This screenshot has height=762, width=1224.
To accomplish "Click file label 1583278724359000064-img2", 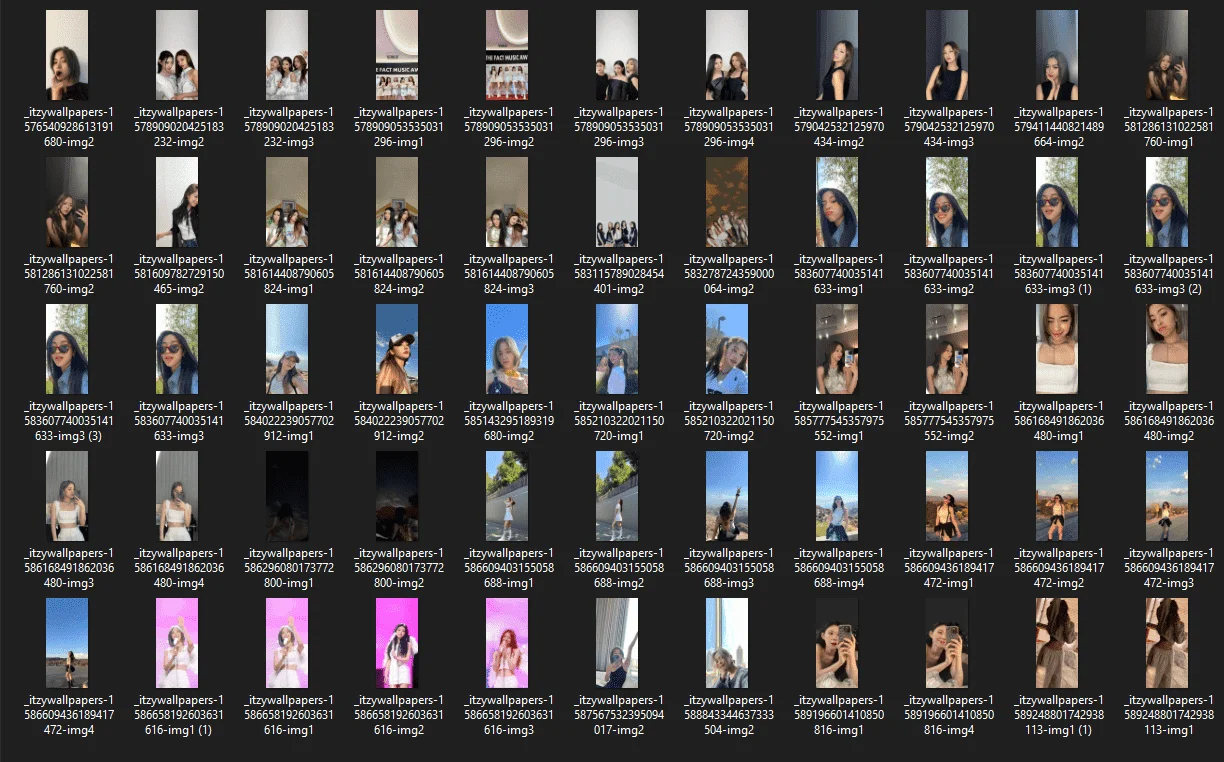I will point(727,275).
